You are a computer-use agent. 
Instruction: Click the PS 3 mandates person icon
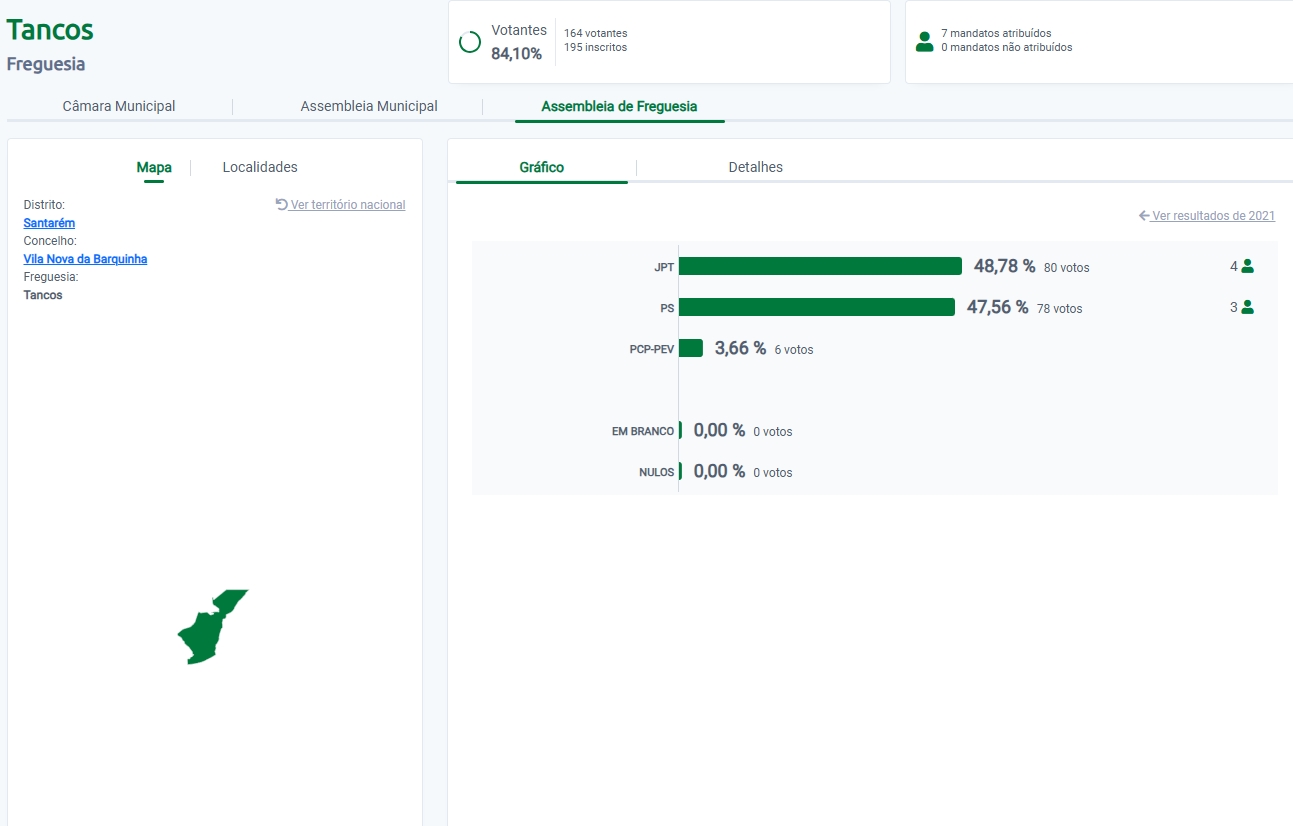click(x=1247, y=308)
